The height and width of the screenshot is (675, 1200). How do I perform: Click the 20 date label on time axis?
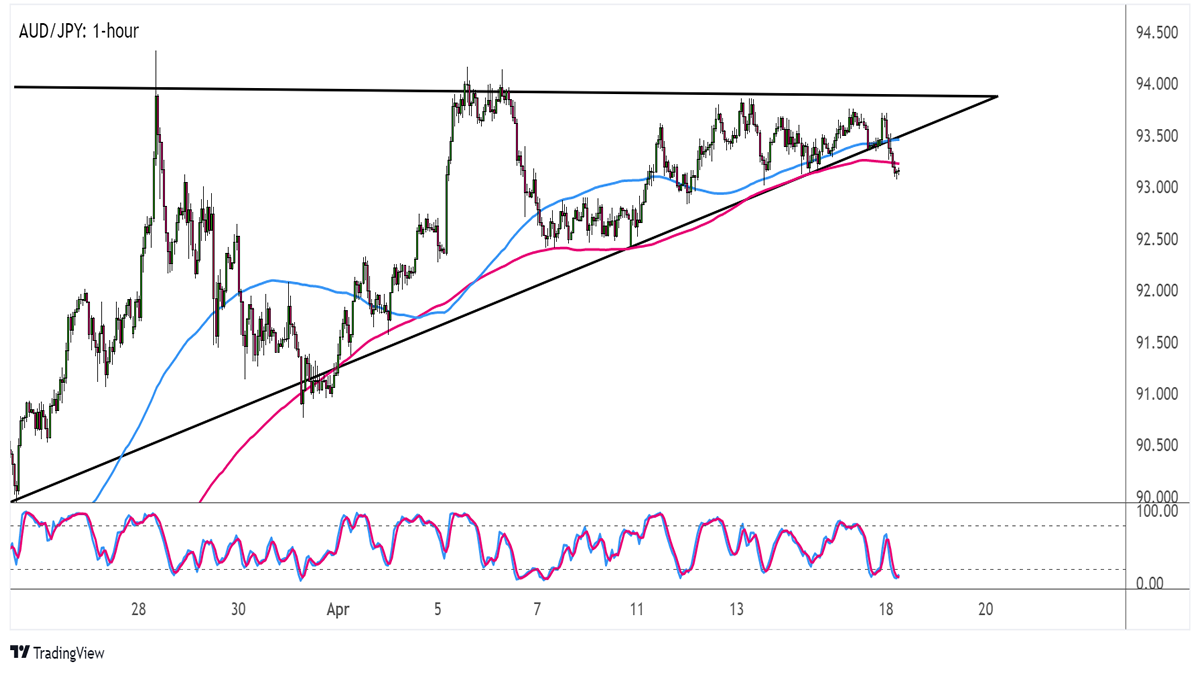click(x=985, y=608)
